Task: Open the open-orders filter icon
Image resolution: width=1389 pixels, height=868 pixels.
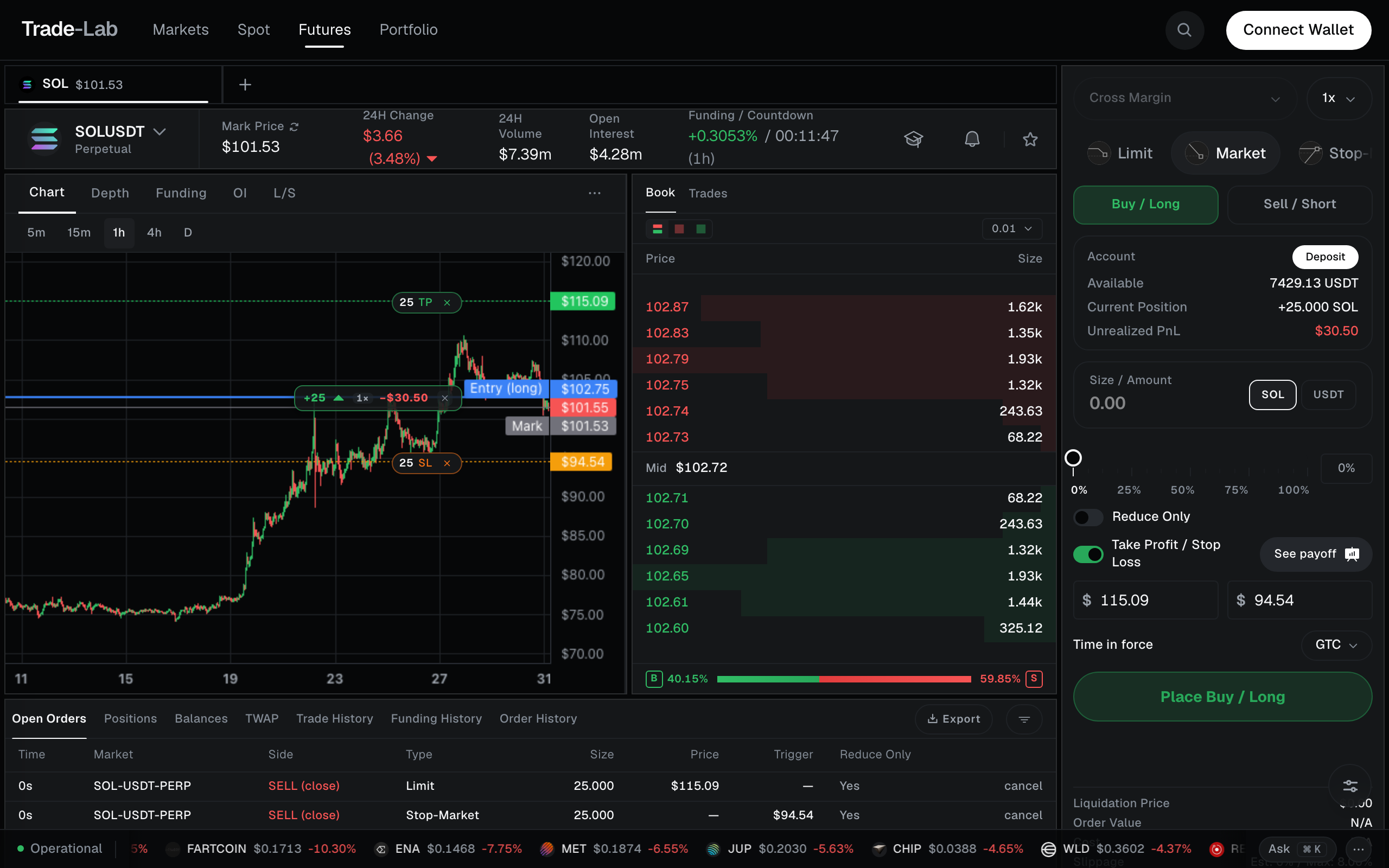Action: coord(1024,719)
